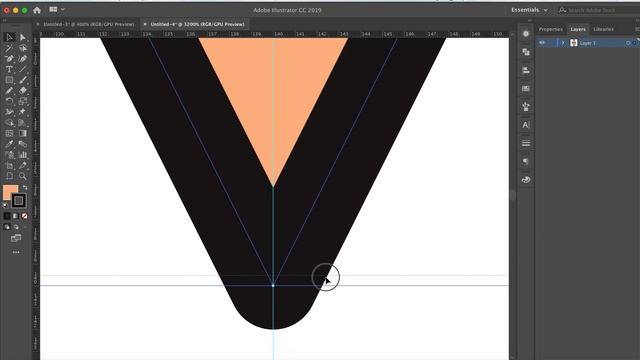Click the black Stroke color swatch

tap(18, 200)
